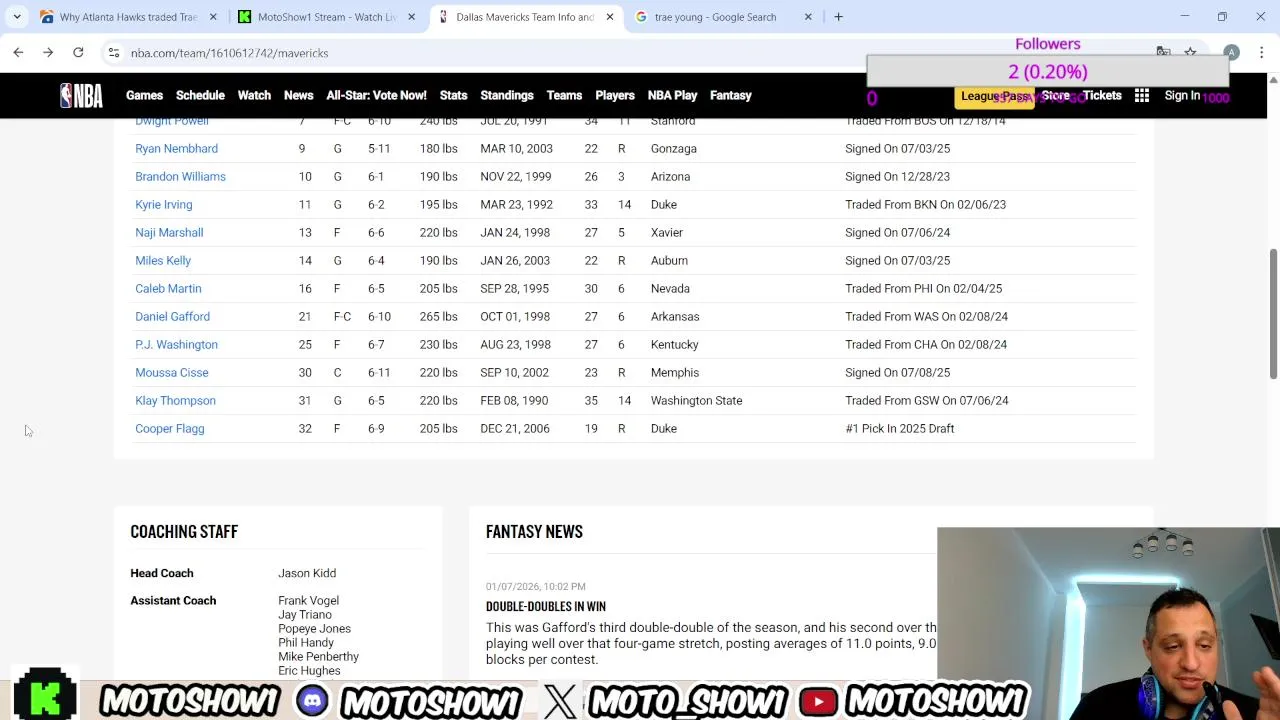Screen dimensions: 1280x720
Task: Open the NBA apps grid icon
Action: point(1142,95)
